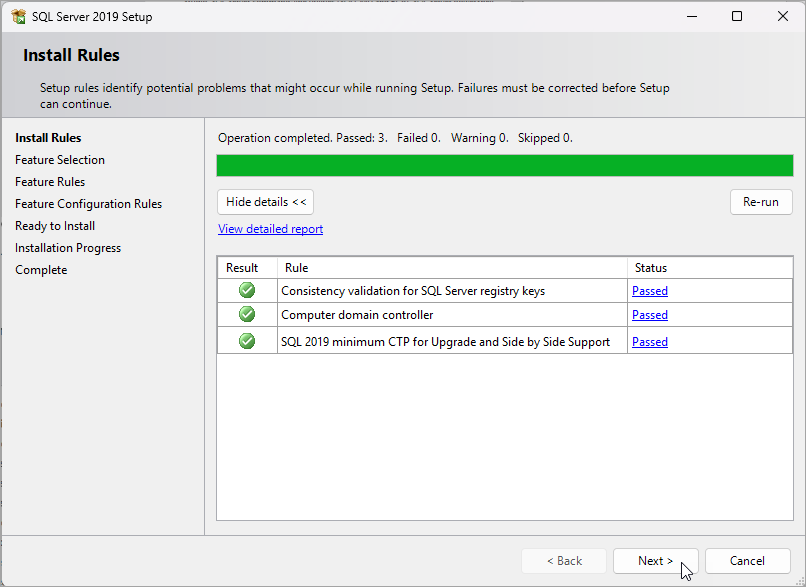Image resolution: width=806 pixels, height=587 pixels.
Task: Maximize the SQL Server 2019 Setup window
Action: click(737, 16)
